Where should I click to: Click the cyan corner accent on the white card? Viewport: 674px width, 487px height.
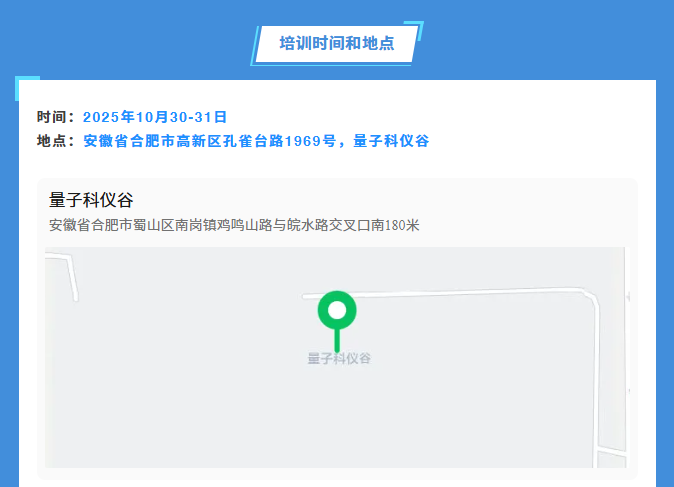click(27, 86)
